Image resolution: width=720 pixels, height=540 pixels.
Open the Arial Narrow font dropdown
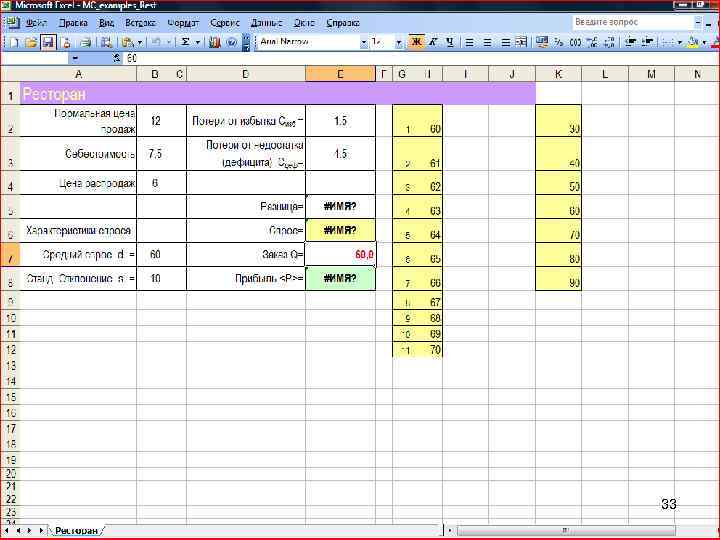click(364, 42)
